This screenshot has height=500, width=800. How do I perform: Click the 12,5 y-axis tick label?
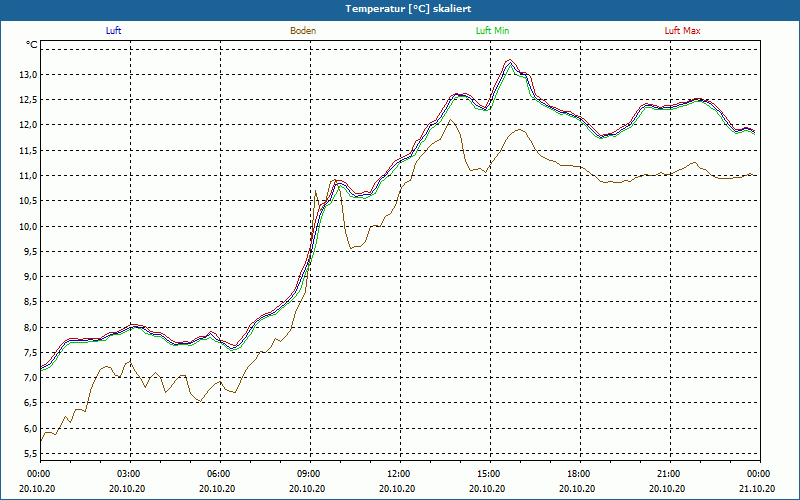coord(29,100)
